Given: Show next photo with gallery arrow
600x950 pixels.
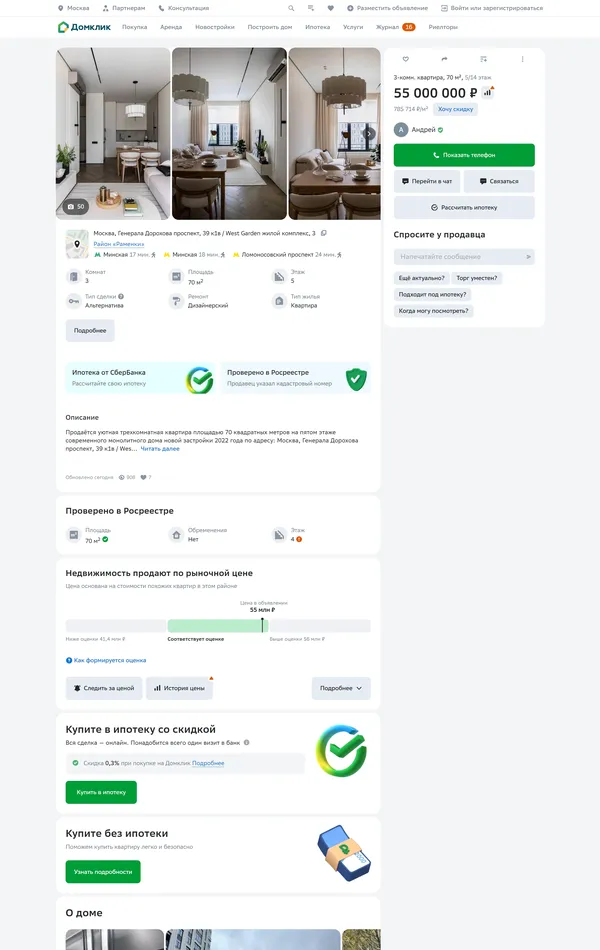Looking at the screenshot, I should (x=368, y=133).
